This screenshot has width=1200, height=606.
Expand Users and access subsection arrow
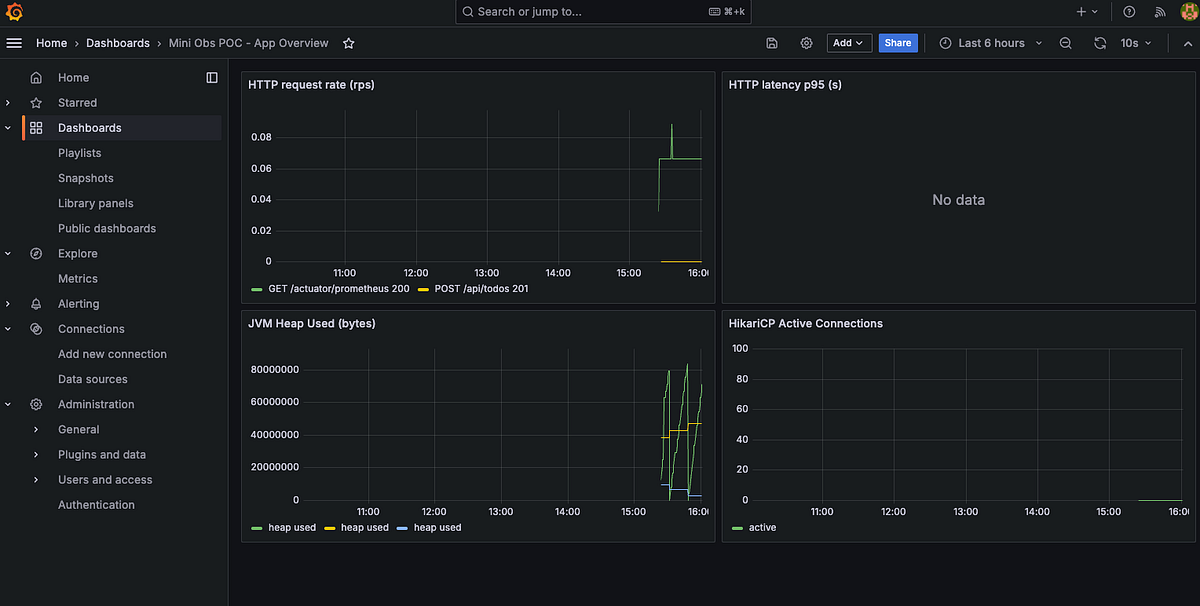[36, 480]
